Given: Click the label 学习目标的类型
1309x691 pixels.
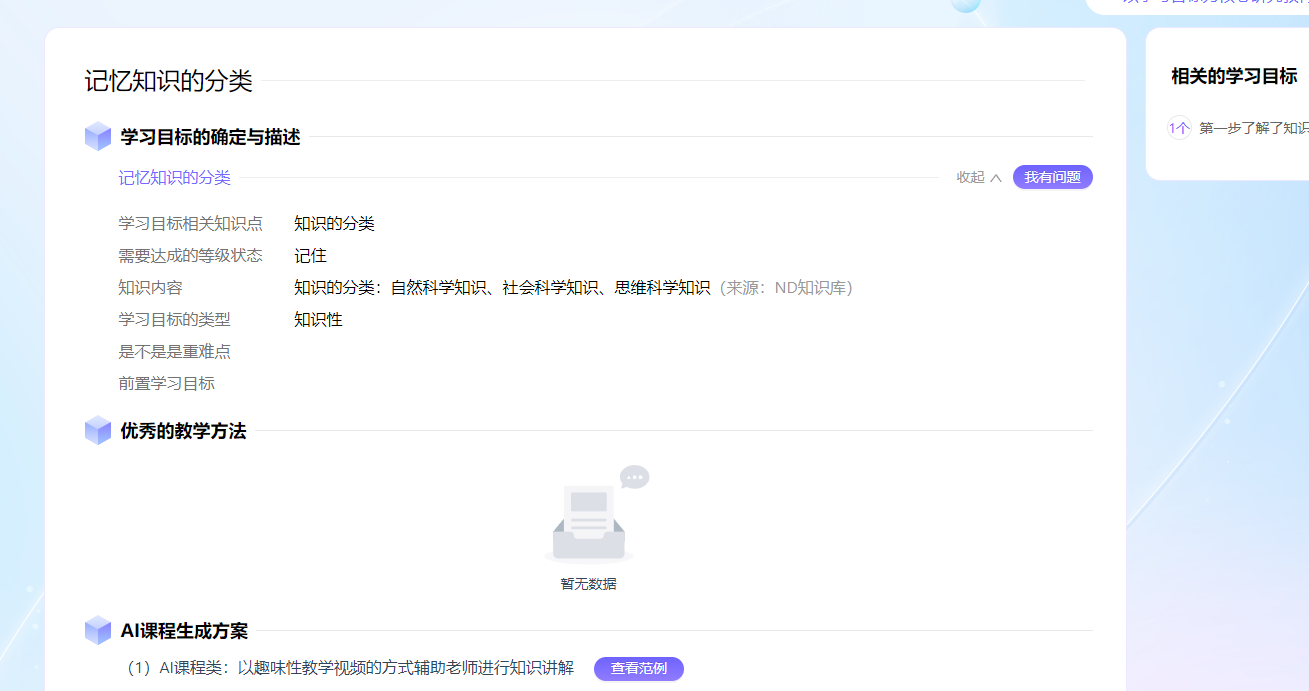Looking at the screenshot, I should 174,320.
